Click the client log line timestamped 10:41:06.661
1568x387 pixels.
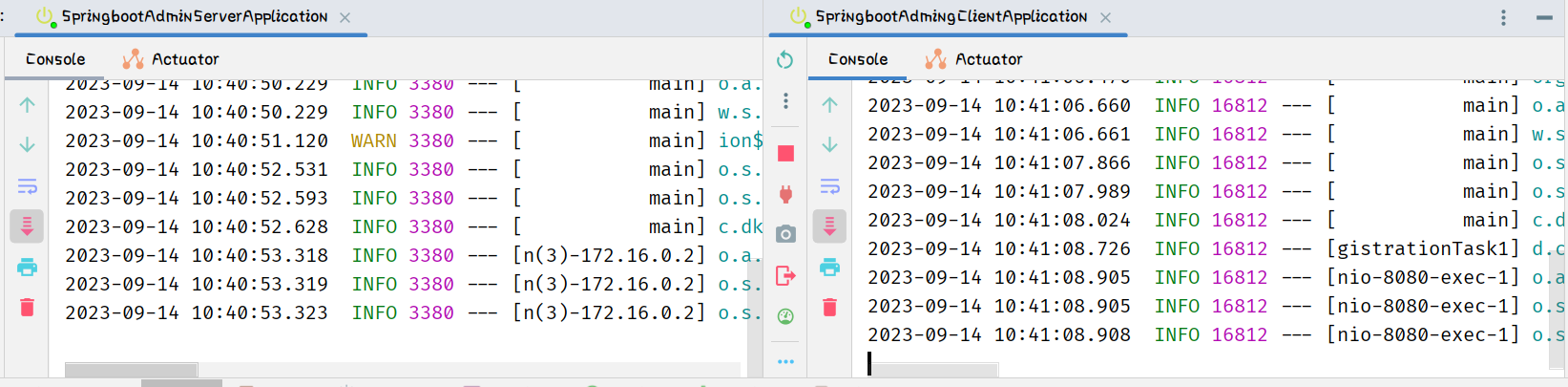pos(1217,134)
